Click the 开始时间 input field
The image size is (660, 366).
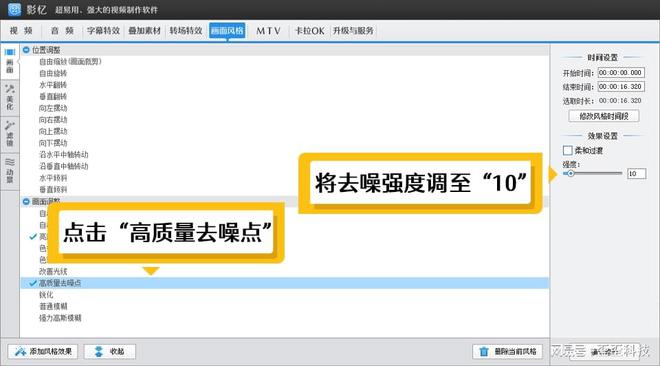point(621,73)
